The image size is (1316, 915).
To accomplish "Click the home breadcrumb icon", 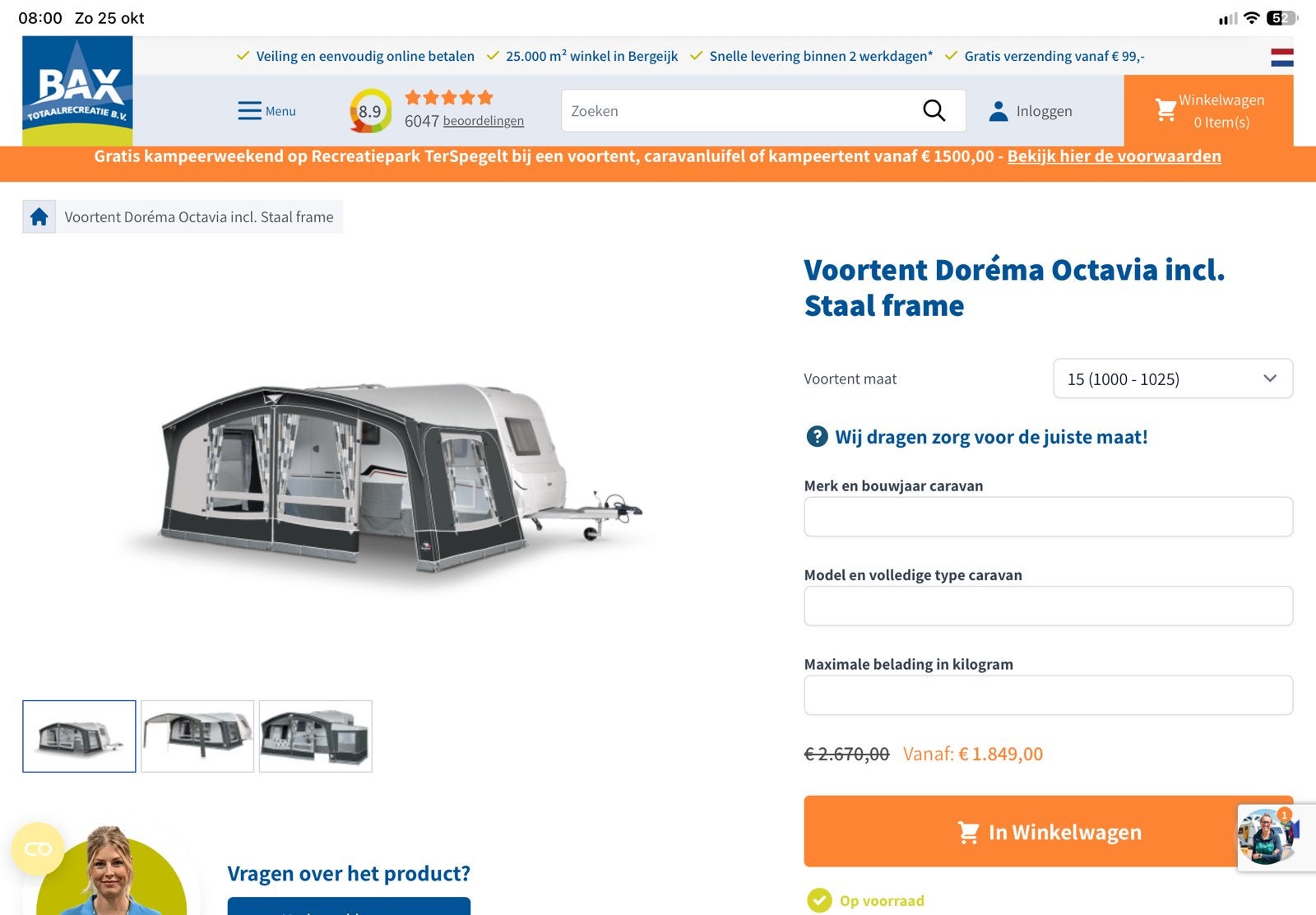I will click(x=39, y=216).
